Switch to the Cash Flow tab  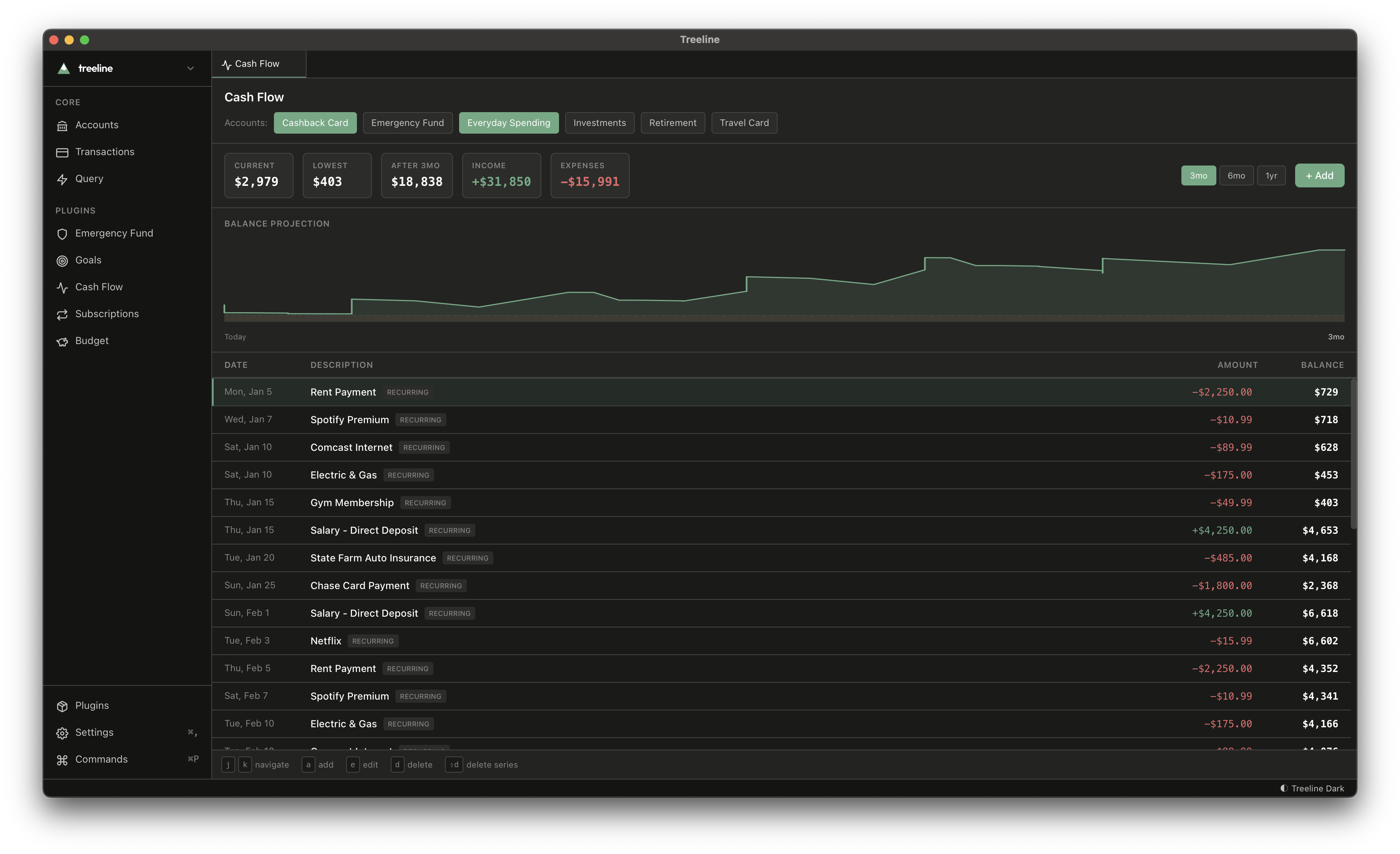coord(257,64)
